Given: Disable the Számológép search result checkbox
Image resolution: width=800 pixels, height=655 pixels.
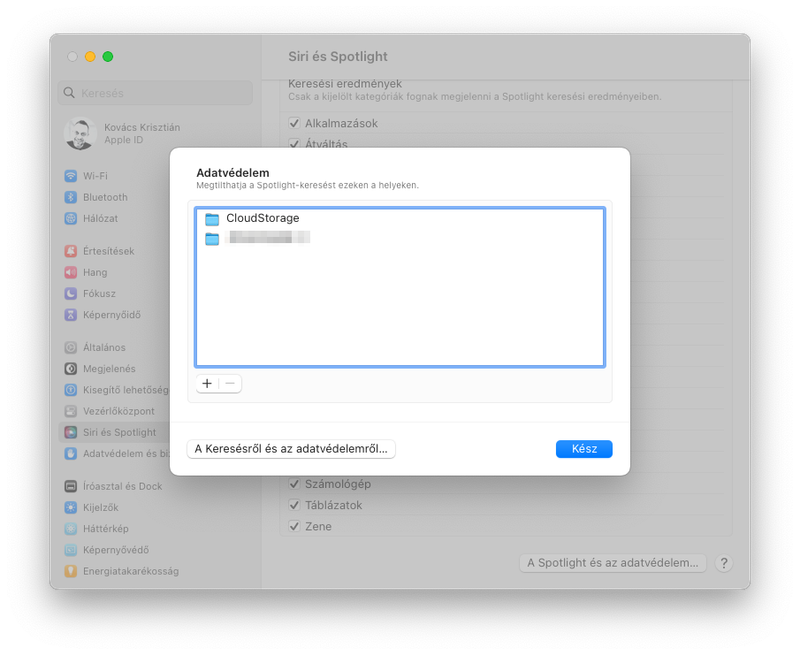Looking at the screenshot, I should click(293, 485).
